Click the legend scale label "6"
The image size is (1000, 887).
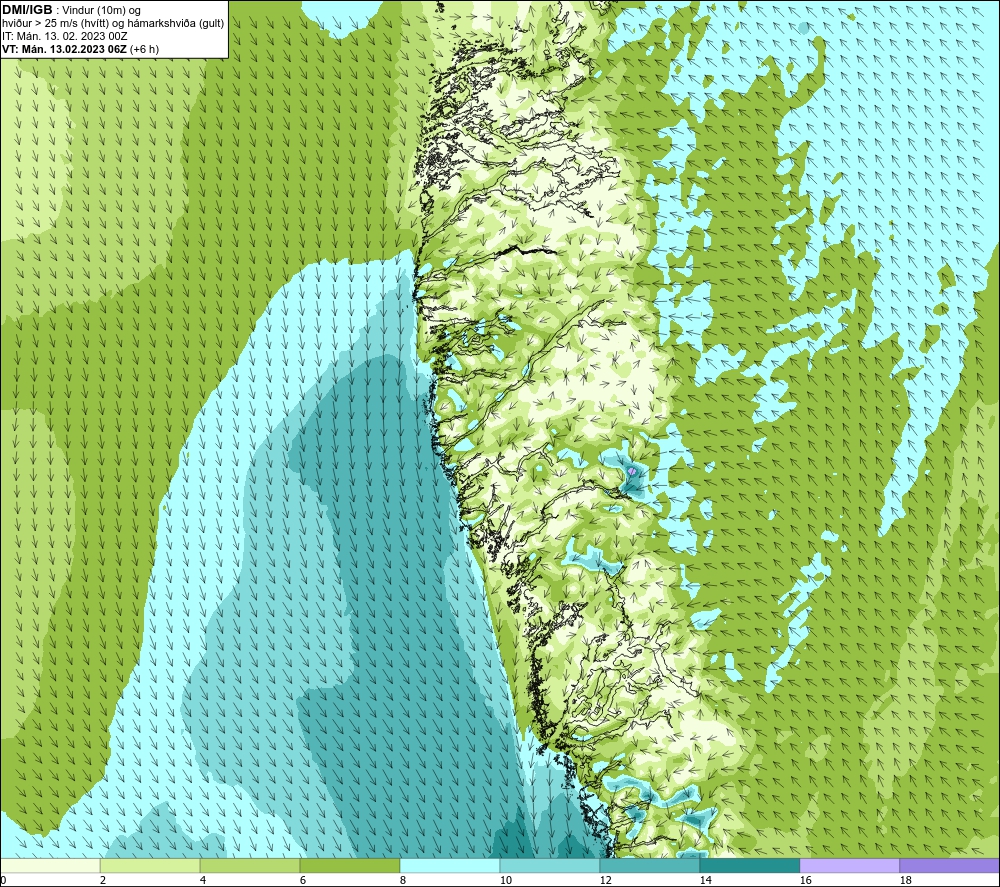(303, 881)
